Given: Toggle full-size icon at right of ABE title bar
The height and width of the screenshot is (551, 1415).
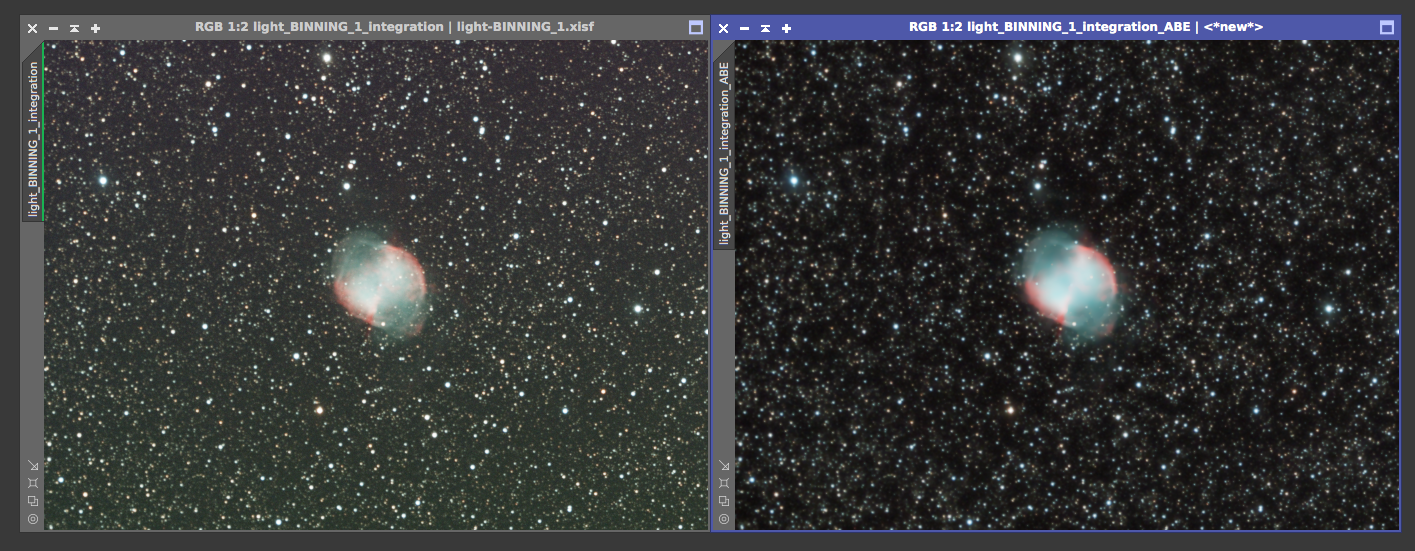Looking at the screenshot, I should tap(1387, 28).
